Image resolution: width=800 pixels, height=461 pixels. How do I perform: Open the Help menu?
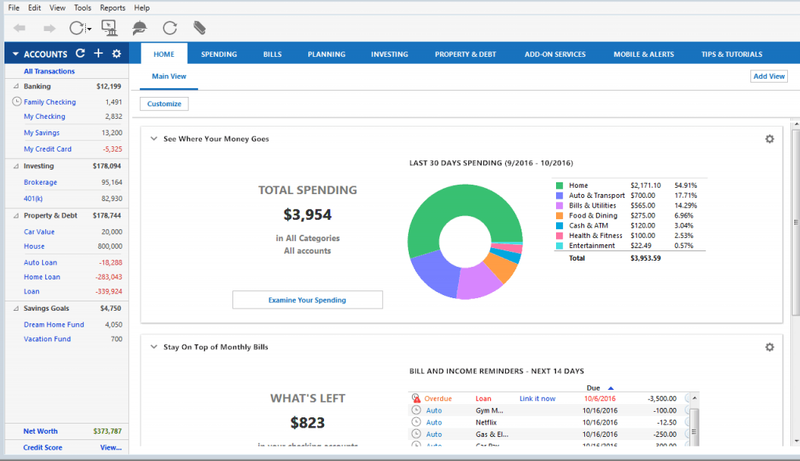[x=142, y=8]
